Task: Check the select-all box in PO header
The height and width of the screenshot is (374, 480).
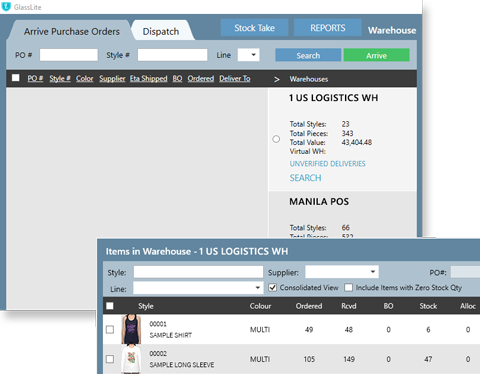Action: [15, 78]
